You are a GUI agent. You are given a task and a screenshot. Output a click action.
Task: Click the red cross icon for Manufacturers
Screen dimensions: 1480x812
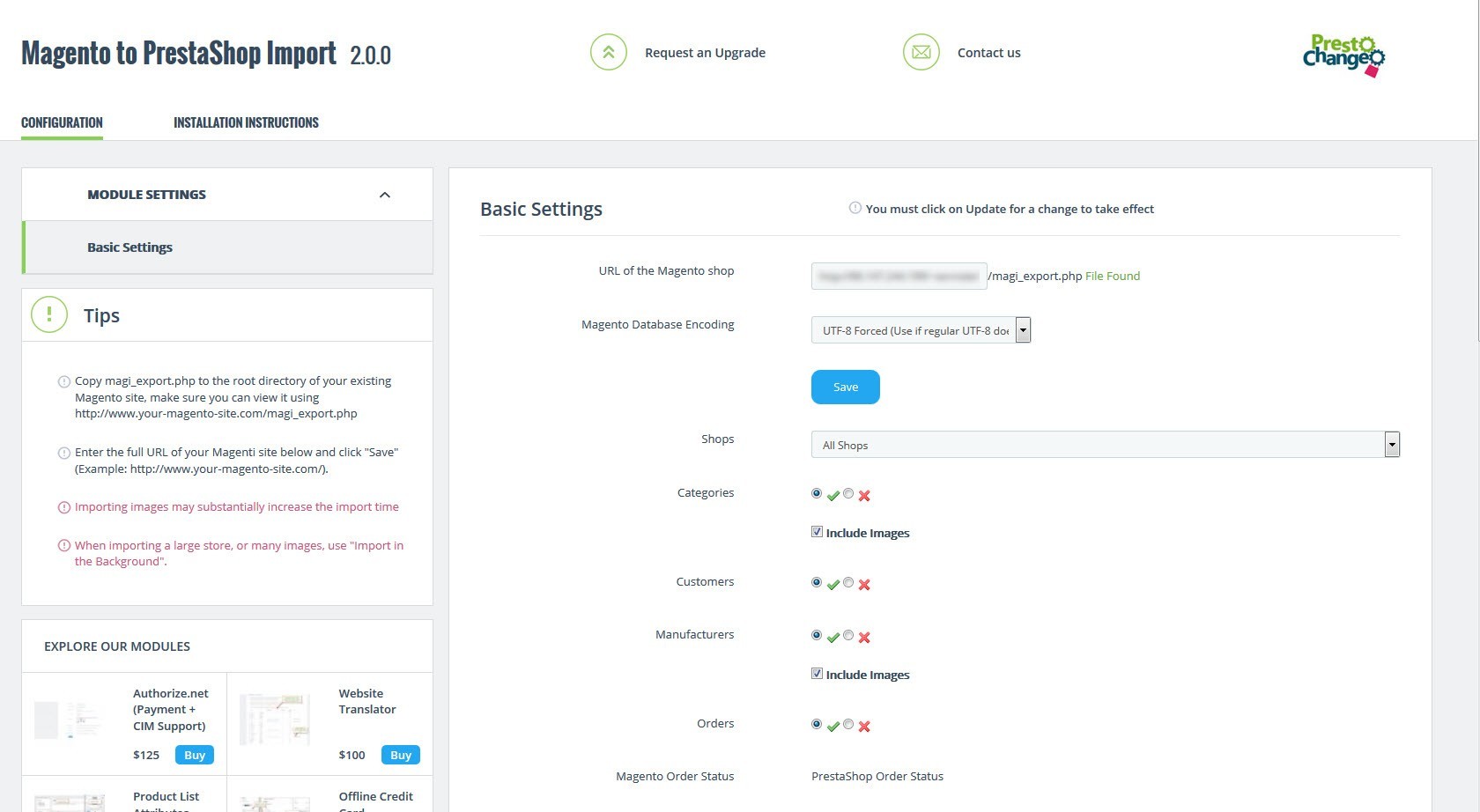(864, 638)
